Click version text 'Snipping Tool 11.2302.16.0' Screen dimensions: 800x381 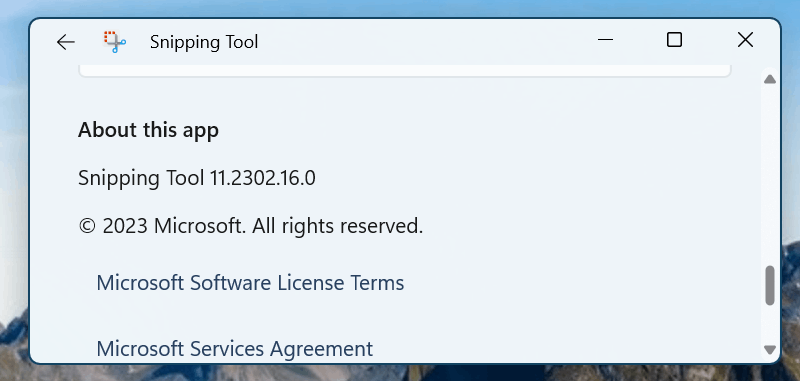tap(197, 178)
